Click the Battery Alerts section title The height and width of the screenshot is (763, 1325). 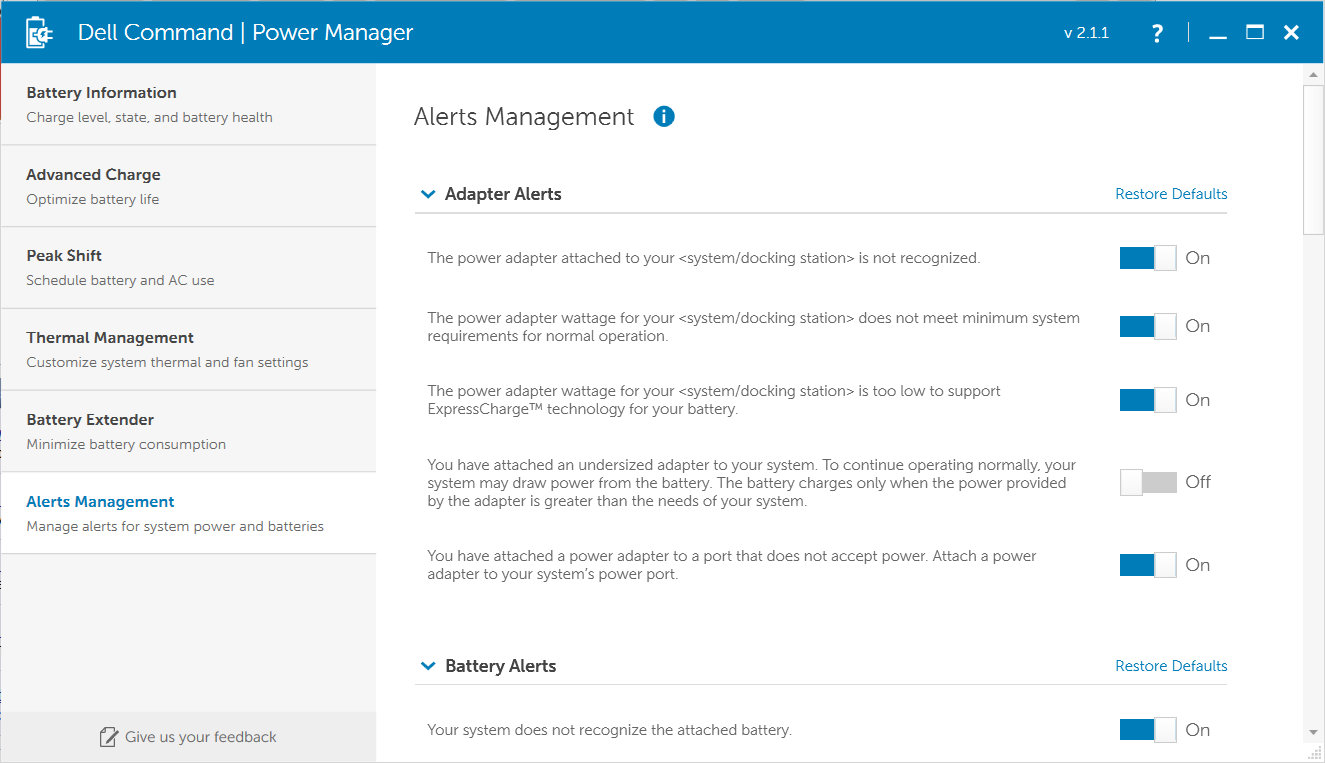pos(500,666)
